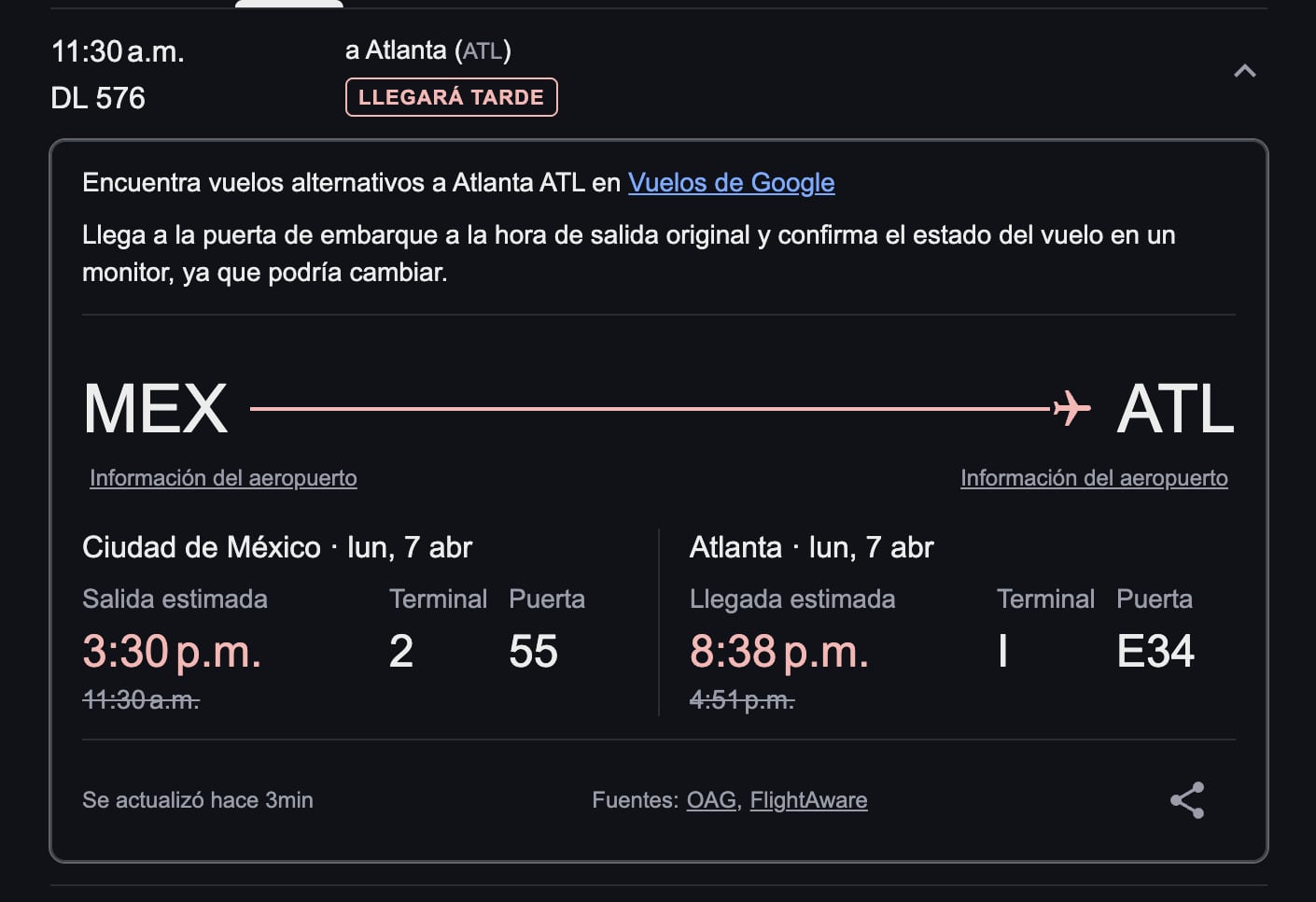
Task: Open the Vuelos de Google link
Action: point(731,182)
